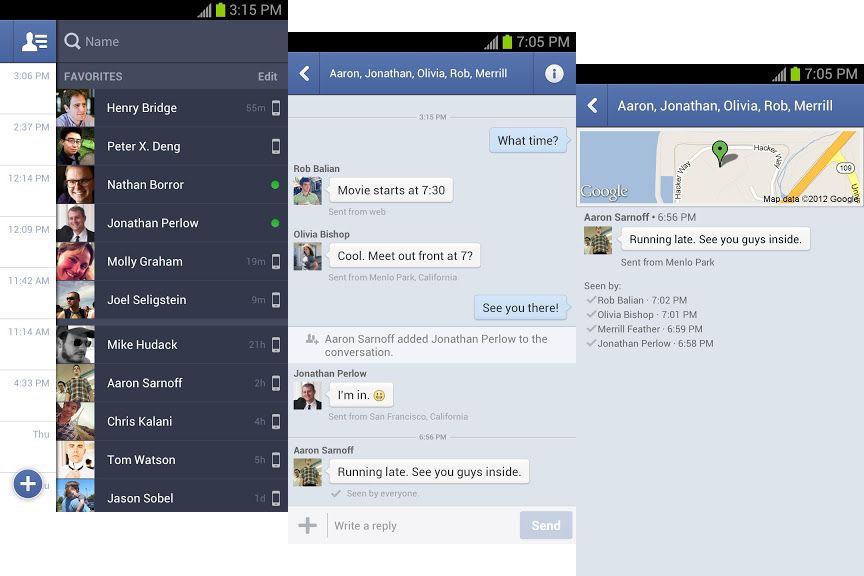
Task: Tap mobile phone icon beside Henry Bridge
Action: (276, 108)
